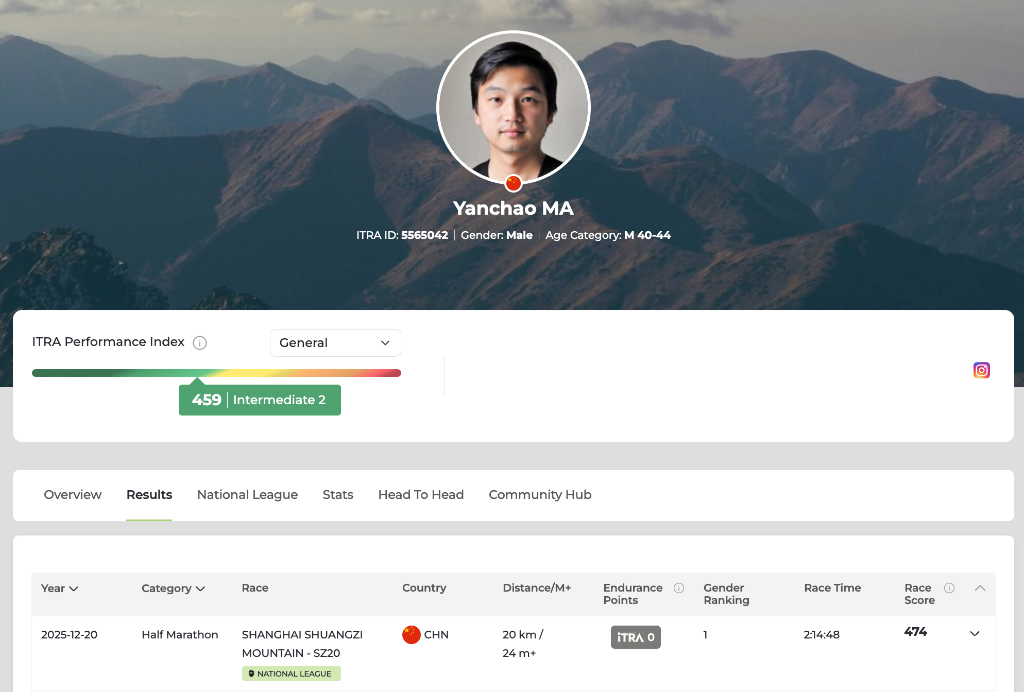
Task: Sort results by the Year column
Action: coord(59,588)
